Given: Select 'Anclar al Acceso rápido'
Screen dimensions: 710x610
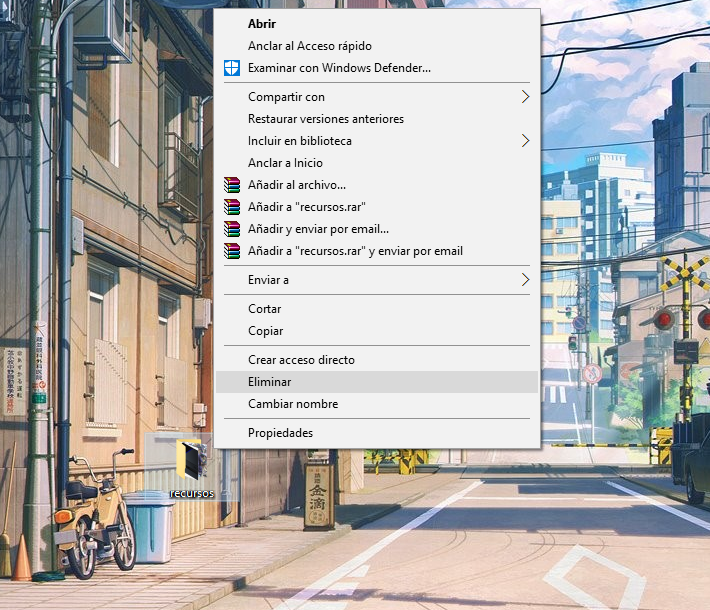Looking at the screenshot, I should point(377,46).
